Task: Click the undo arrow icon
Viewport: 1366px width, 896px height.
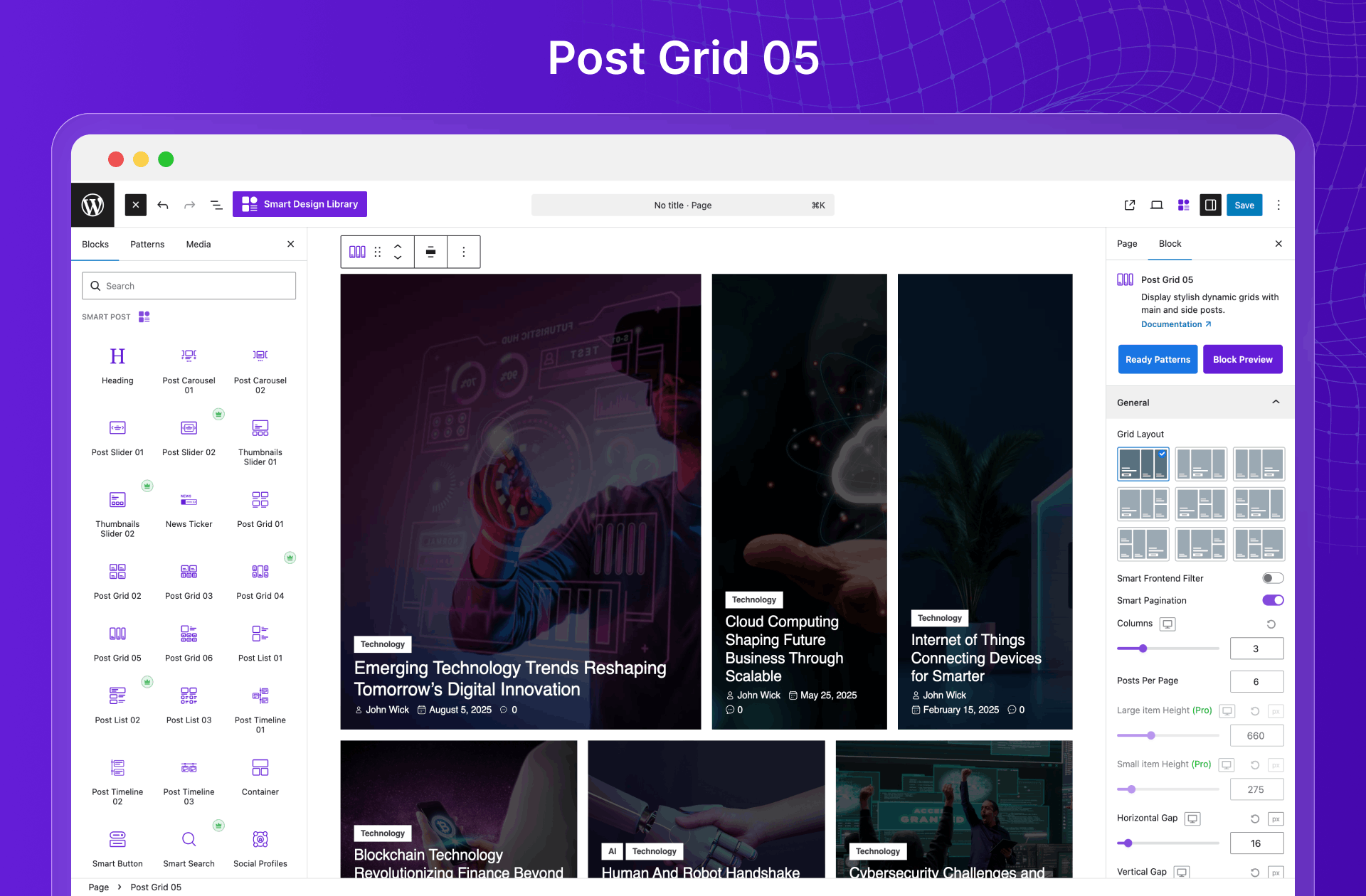Action: pos(163,205)
